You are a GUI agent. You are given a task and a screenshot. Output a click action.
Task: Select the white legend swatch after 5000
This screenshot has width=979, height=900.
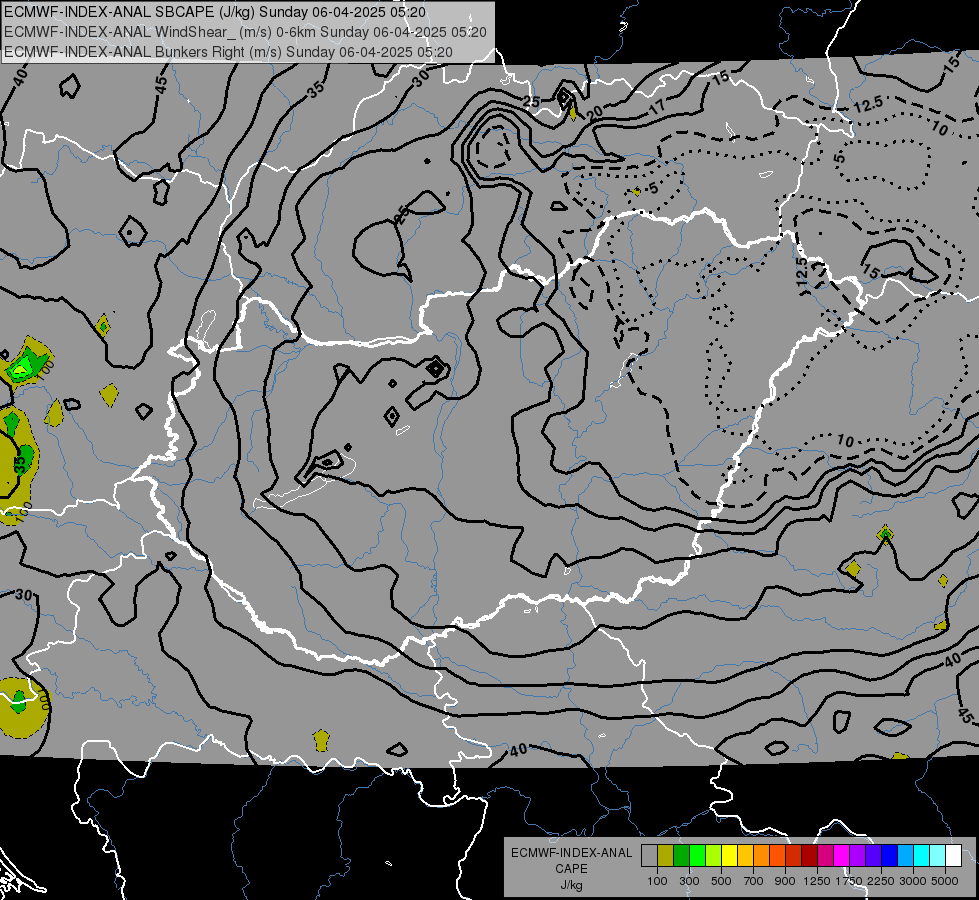pyautogui.click(x=953, y=856)
